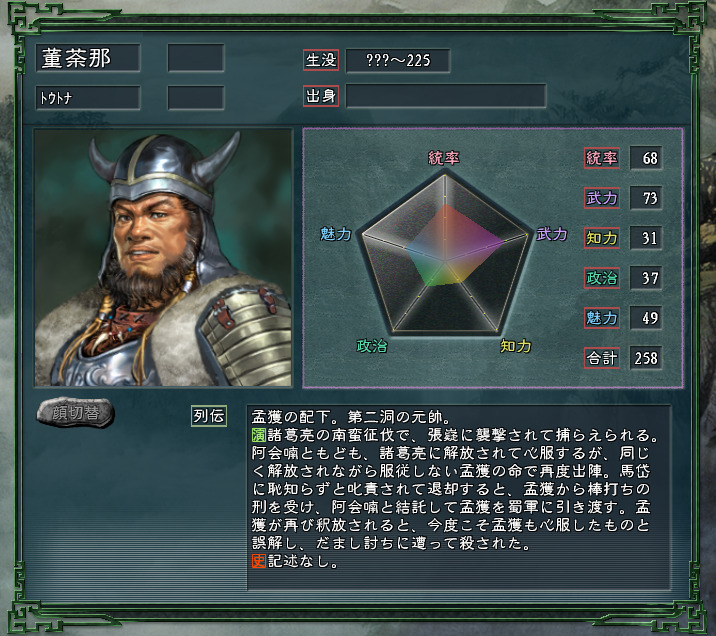
Task: Click the 董荼那 name field
Action: (x=88, y=58)
